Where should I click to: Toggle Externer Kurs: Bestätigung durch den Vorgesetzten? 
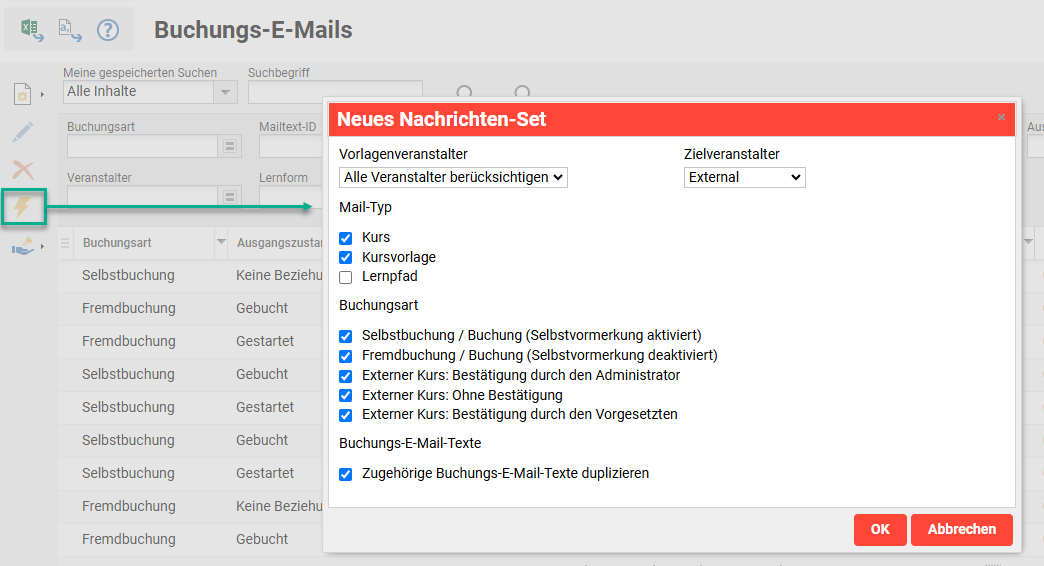point(346,416)
